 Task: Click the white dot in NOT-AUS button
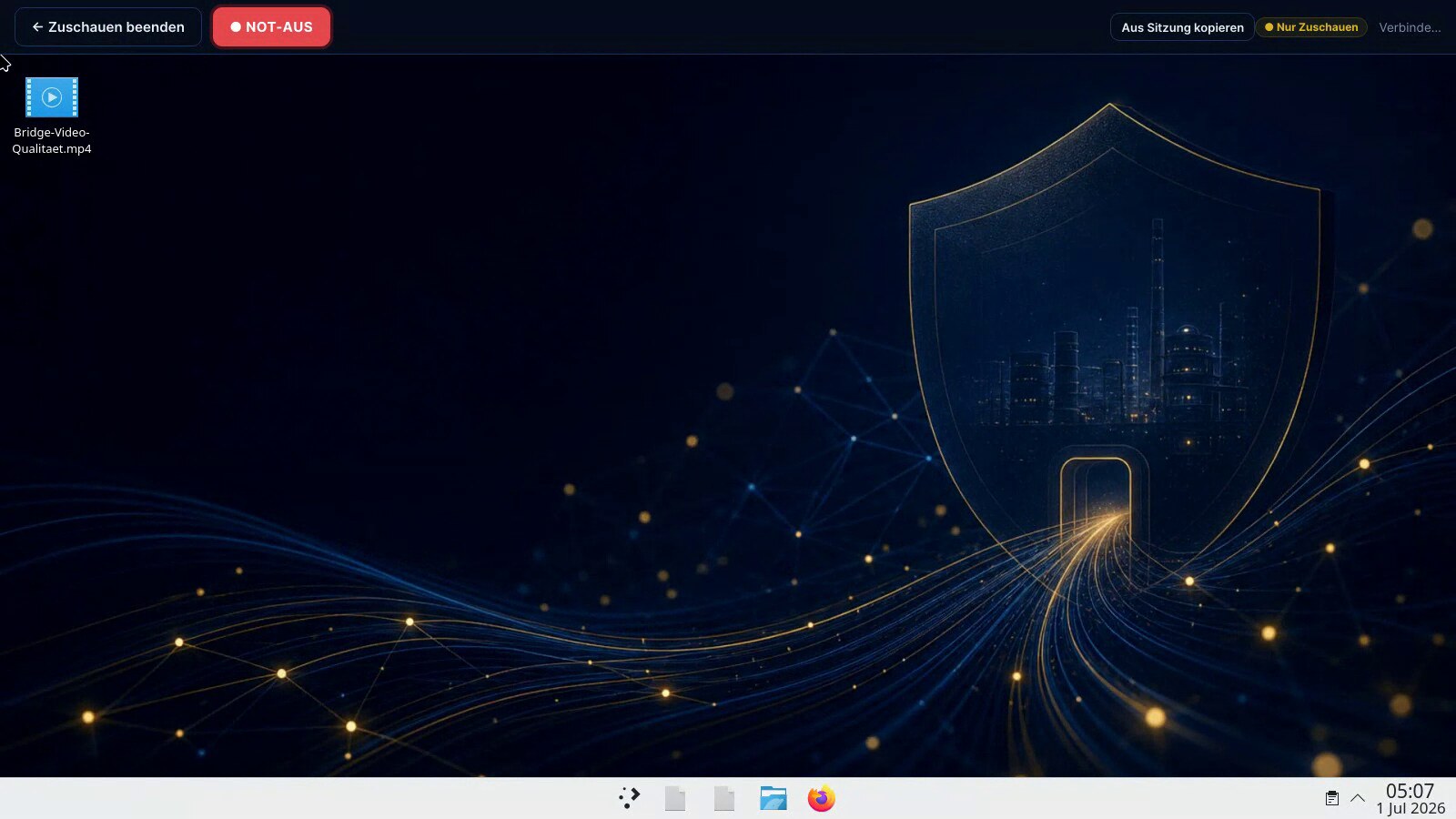(236, 27)
